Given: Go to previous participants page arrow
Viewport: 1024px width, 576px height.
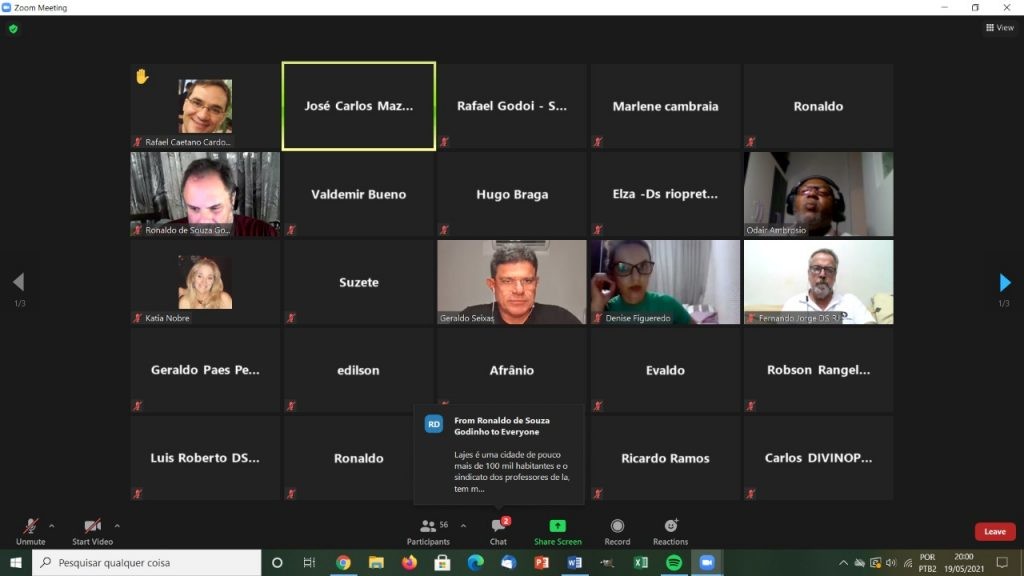Looking at the screenshot, I should click(18, 283).
